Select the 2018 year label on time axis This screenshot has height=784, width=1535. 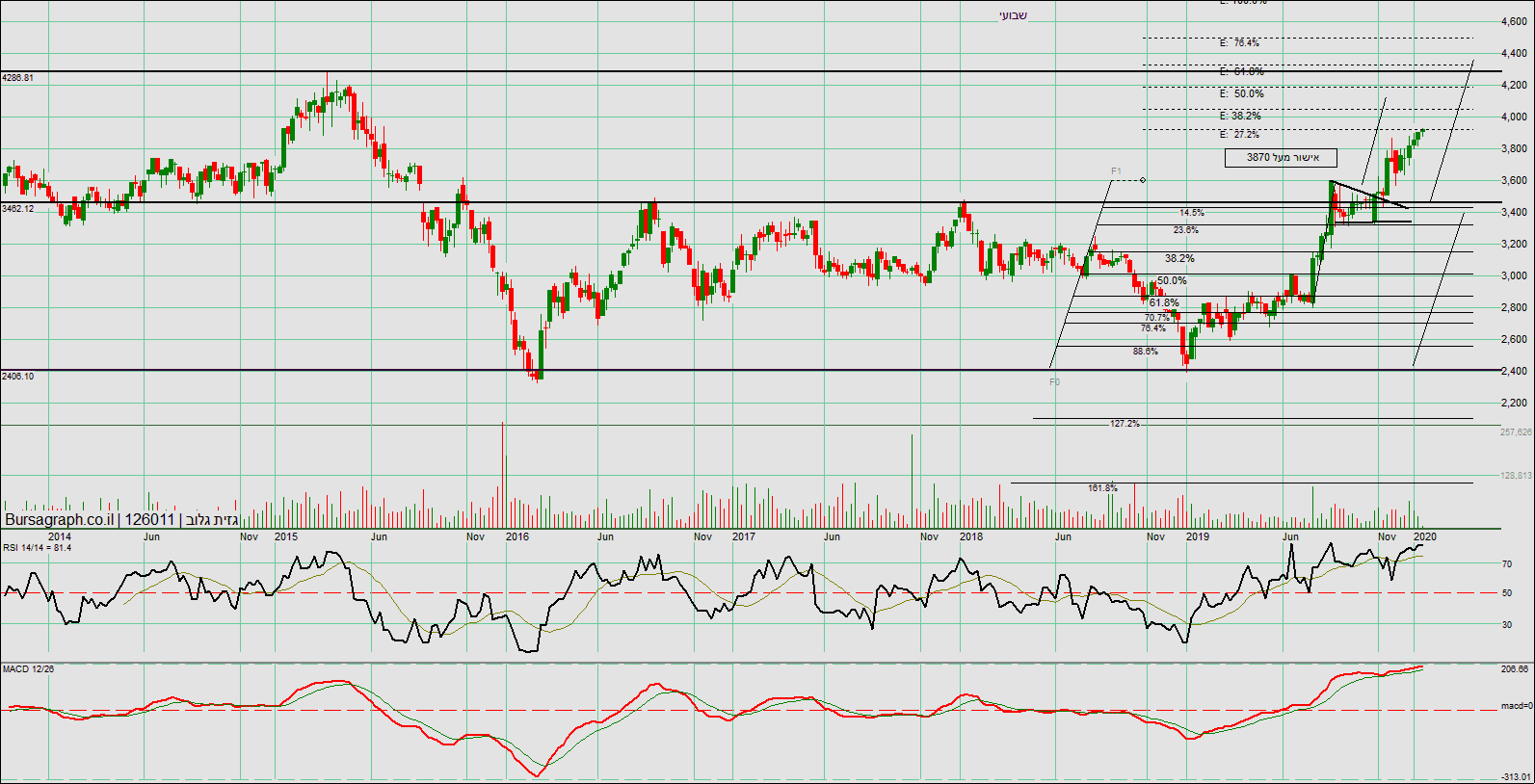tap(971, 536)
